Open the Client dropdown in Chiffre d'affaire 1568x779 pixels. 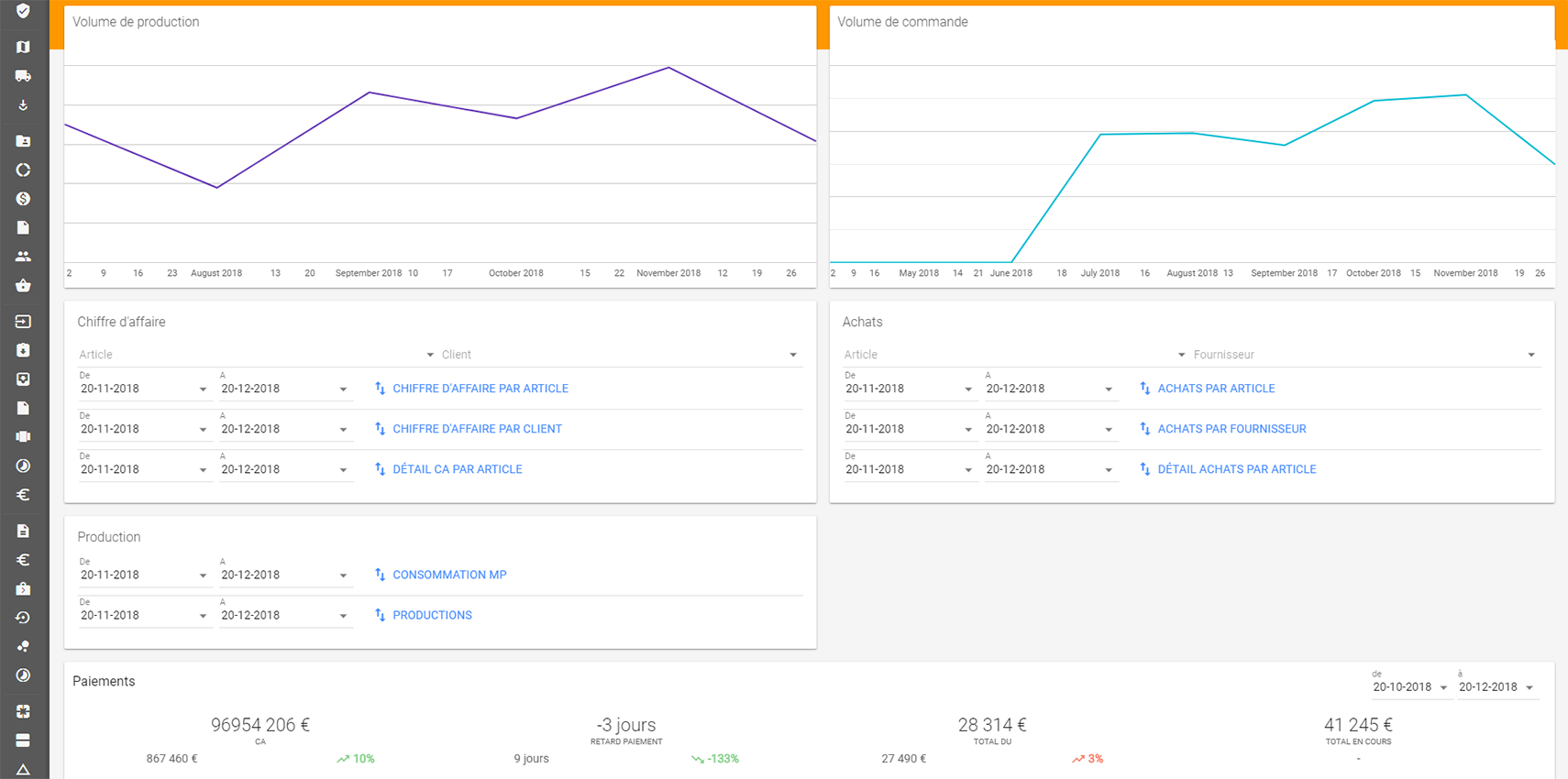click(619, 355)
